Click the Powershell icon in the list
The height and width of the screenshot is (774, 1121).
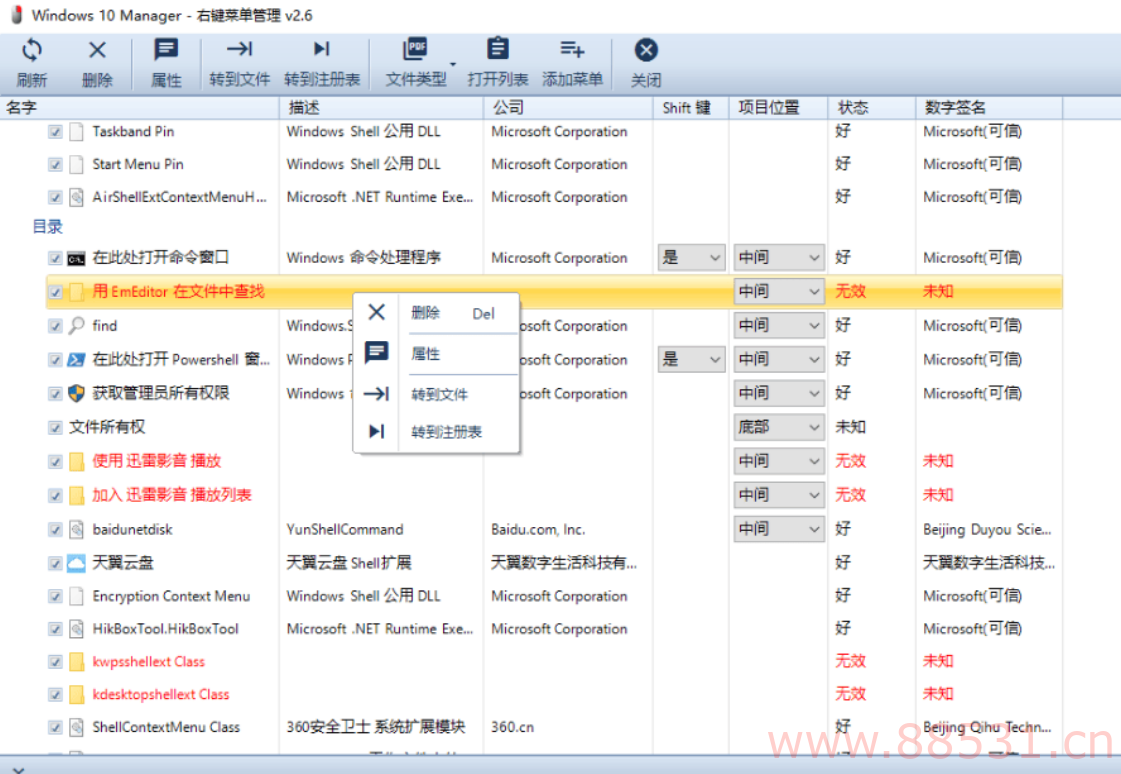(x=76, y=359)
